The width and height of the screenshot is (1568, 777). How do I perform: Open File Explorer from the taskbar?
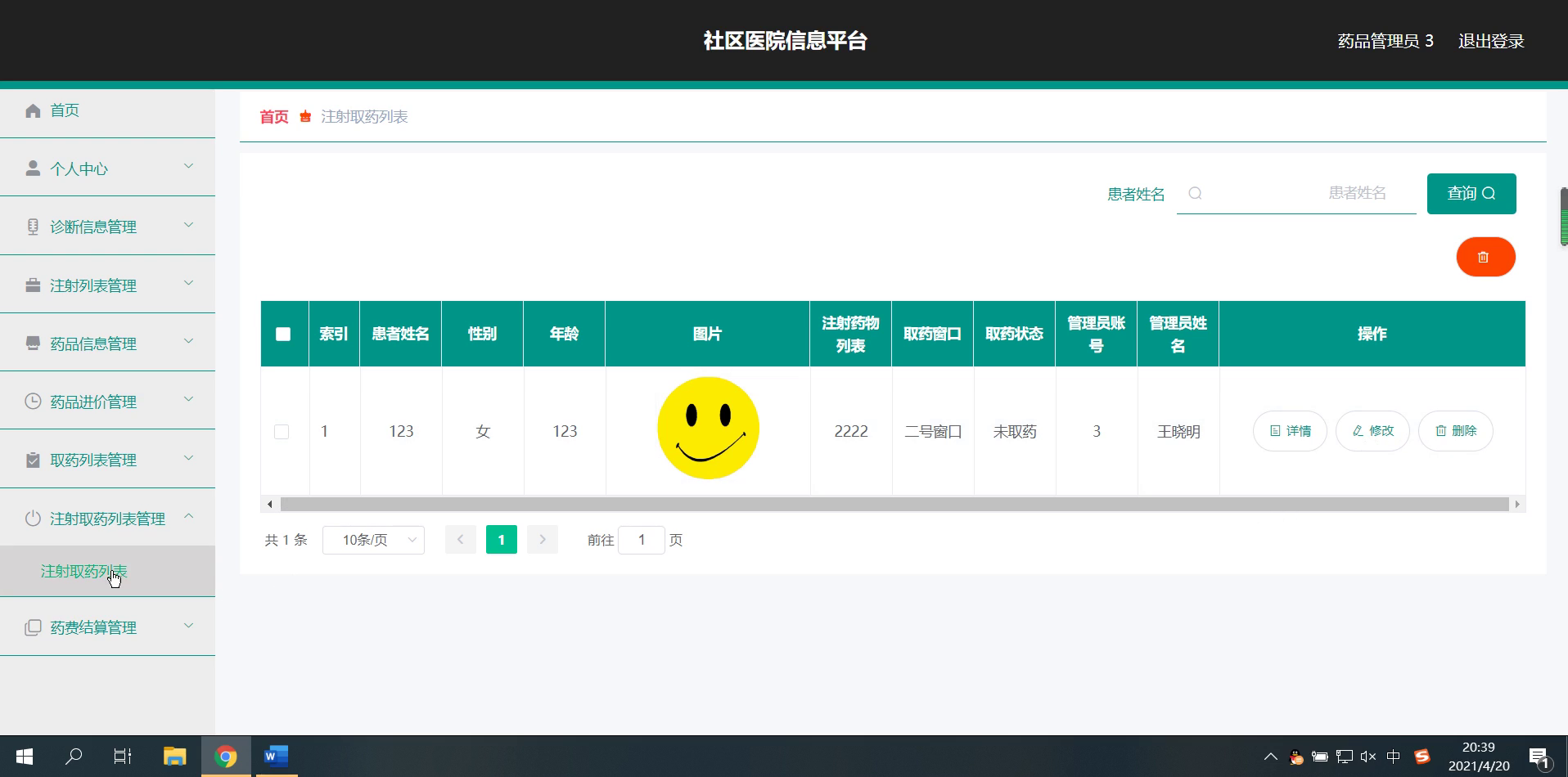pyautogui.click(x=174, y=757)
